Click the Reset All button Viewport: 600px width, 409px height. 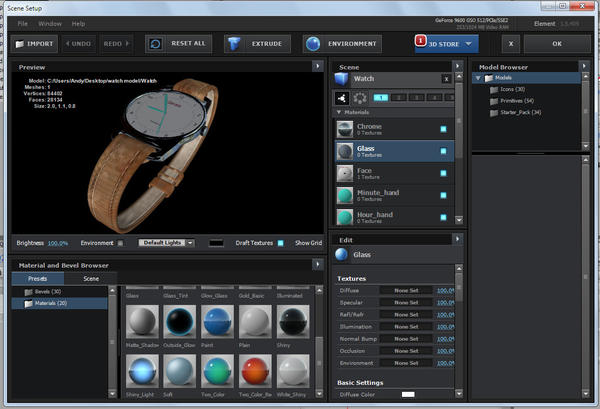point(178,44)
